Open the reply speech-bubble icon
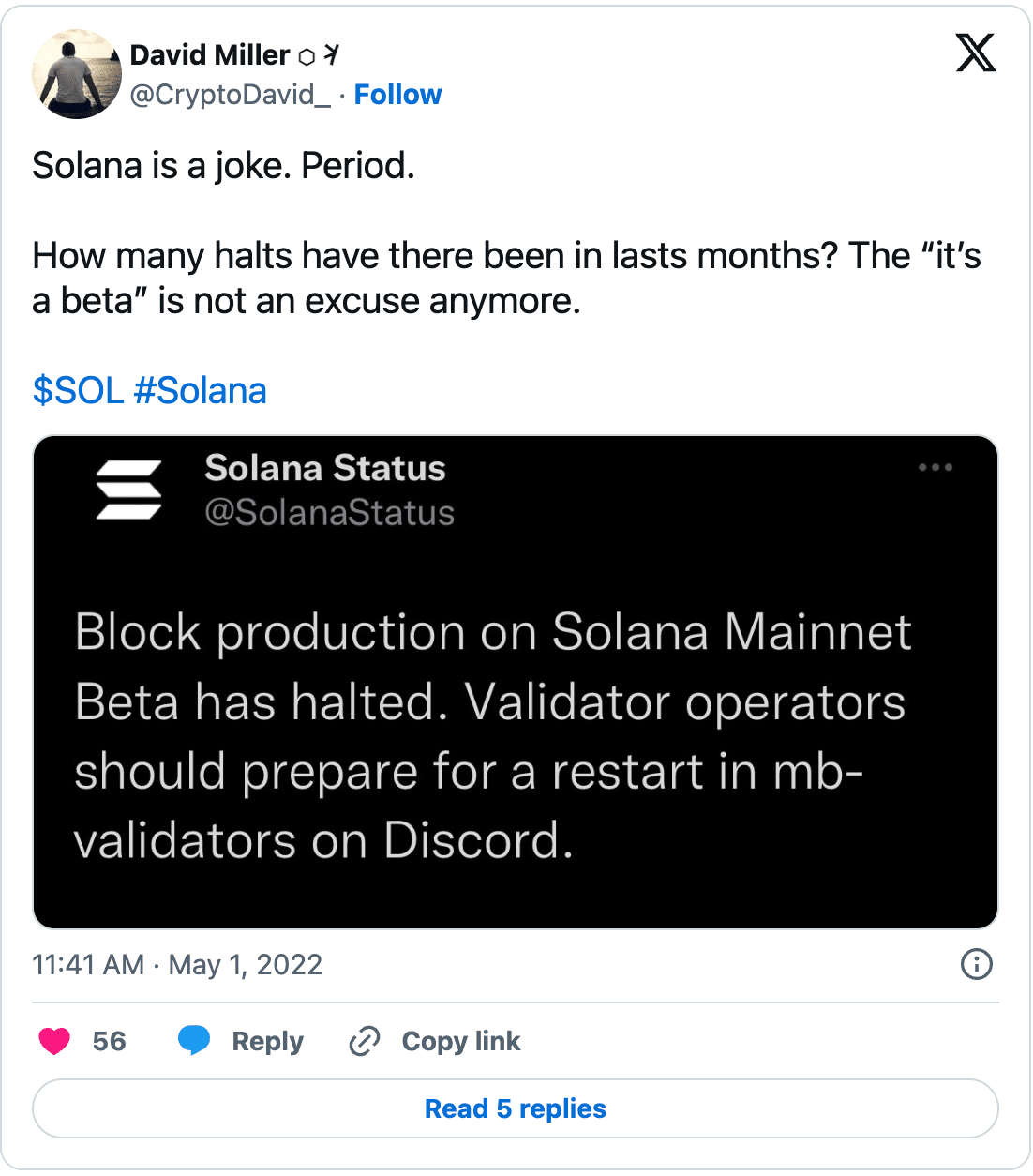1033x1176 pixels. pos(194,1041)
